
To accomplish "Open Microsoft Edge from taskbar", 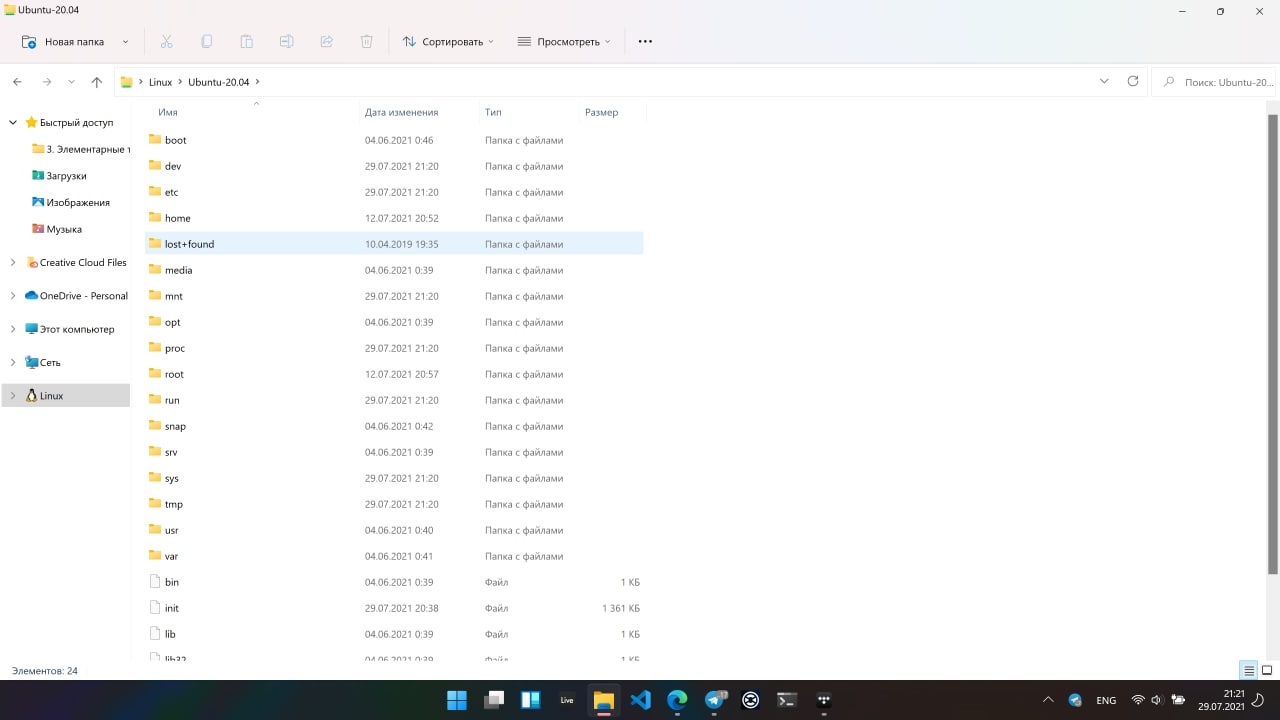I will (677, 700).
